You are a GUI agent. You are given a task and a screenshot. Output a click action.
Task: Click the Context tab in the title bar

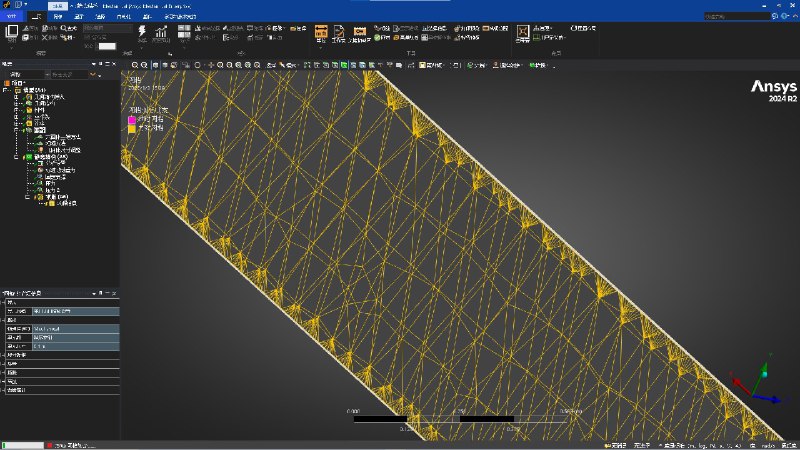58,6
